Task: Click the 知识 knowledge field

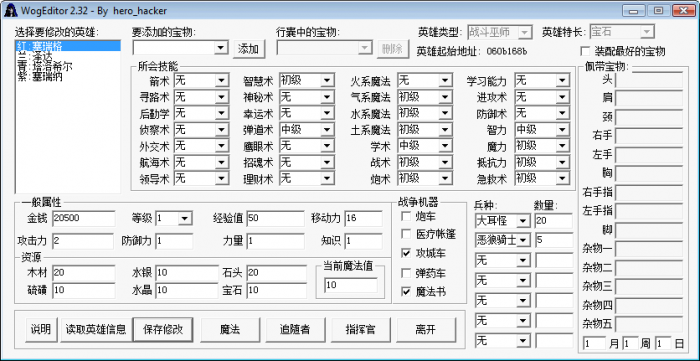Action: 363,241
